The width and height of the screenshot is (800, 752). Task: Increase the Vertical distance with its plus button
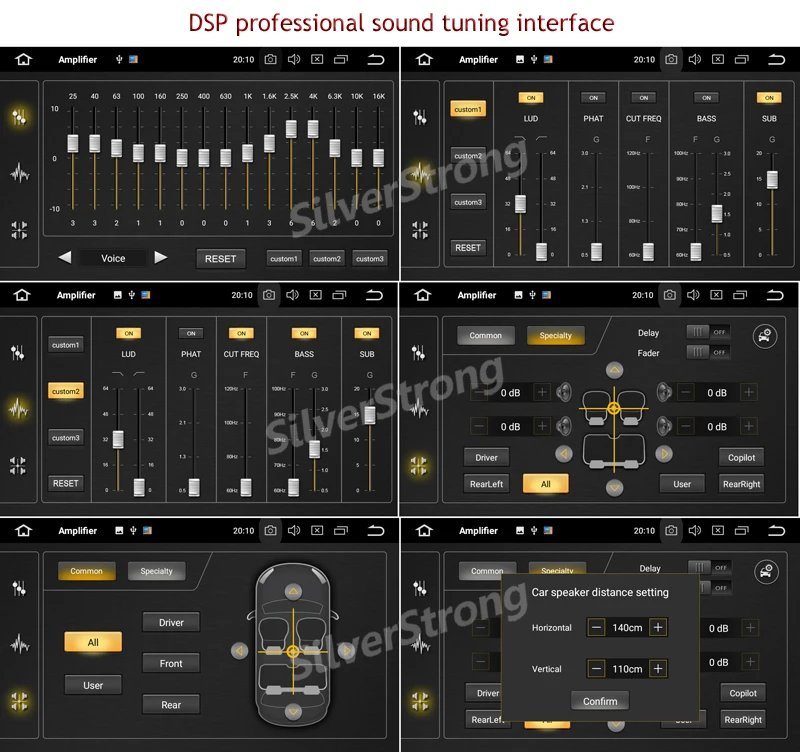coord(658,668)
